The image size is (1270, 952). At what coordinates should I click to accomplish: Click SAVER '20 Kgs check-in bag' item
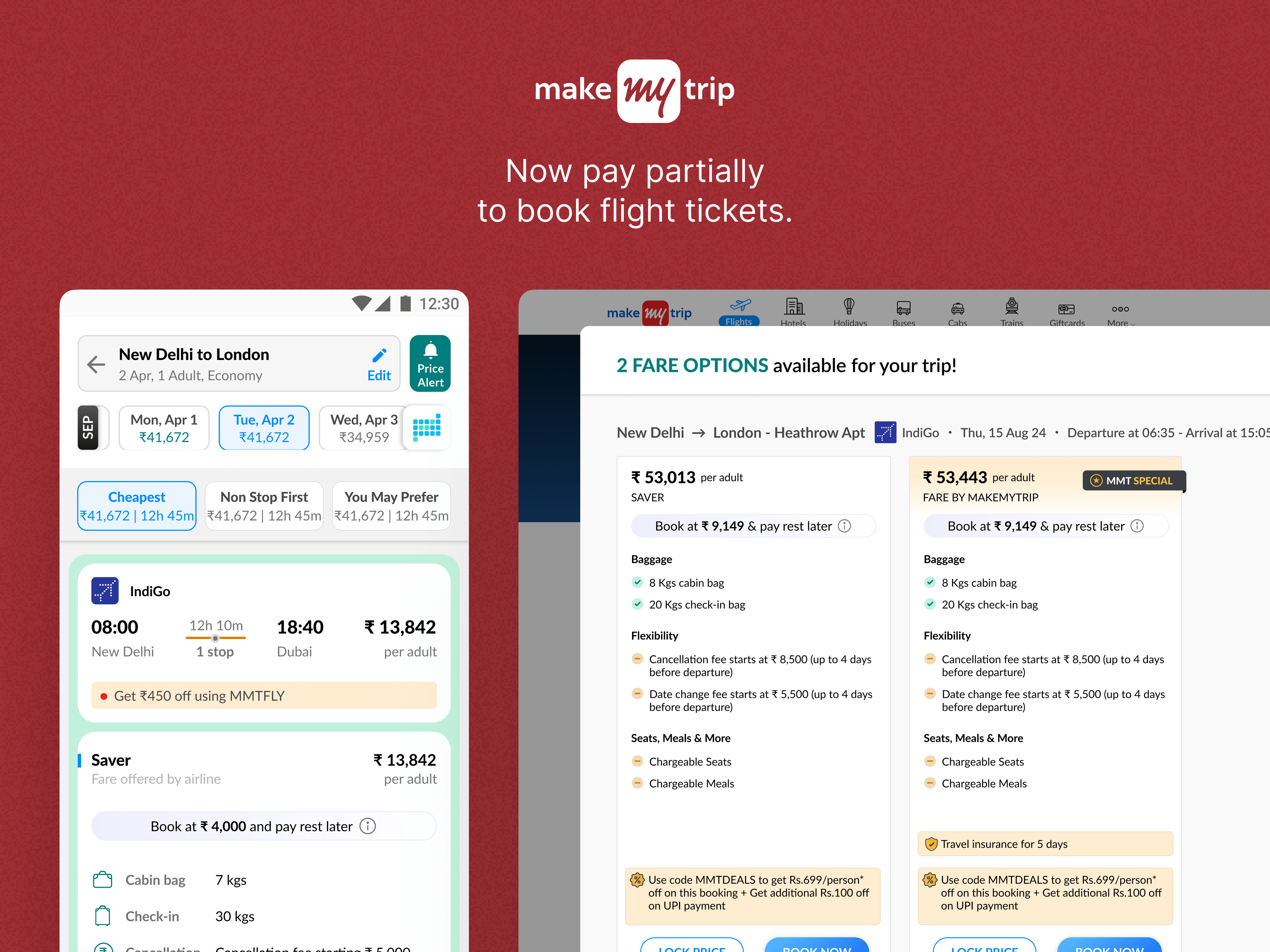pos(697,604)
